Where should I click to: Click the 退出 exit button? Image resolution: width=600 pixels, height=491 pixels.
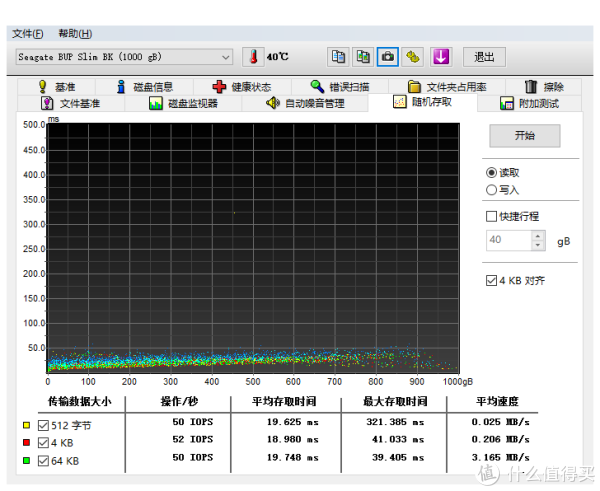484,57
